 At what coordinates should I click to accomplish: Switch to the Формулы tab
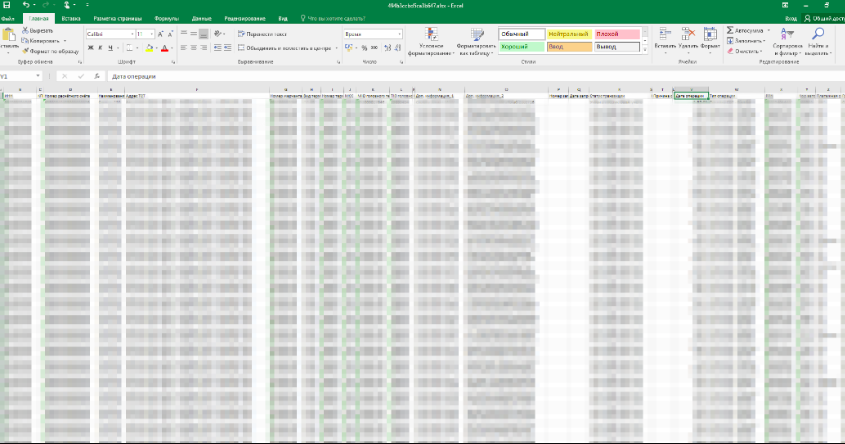167,18
